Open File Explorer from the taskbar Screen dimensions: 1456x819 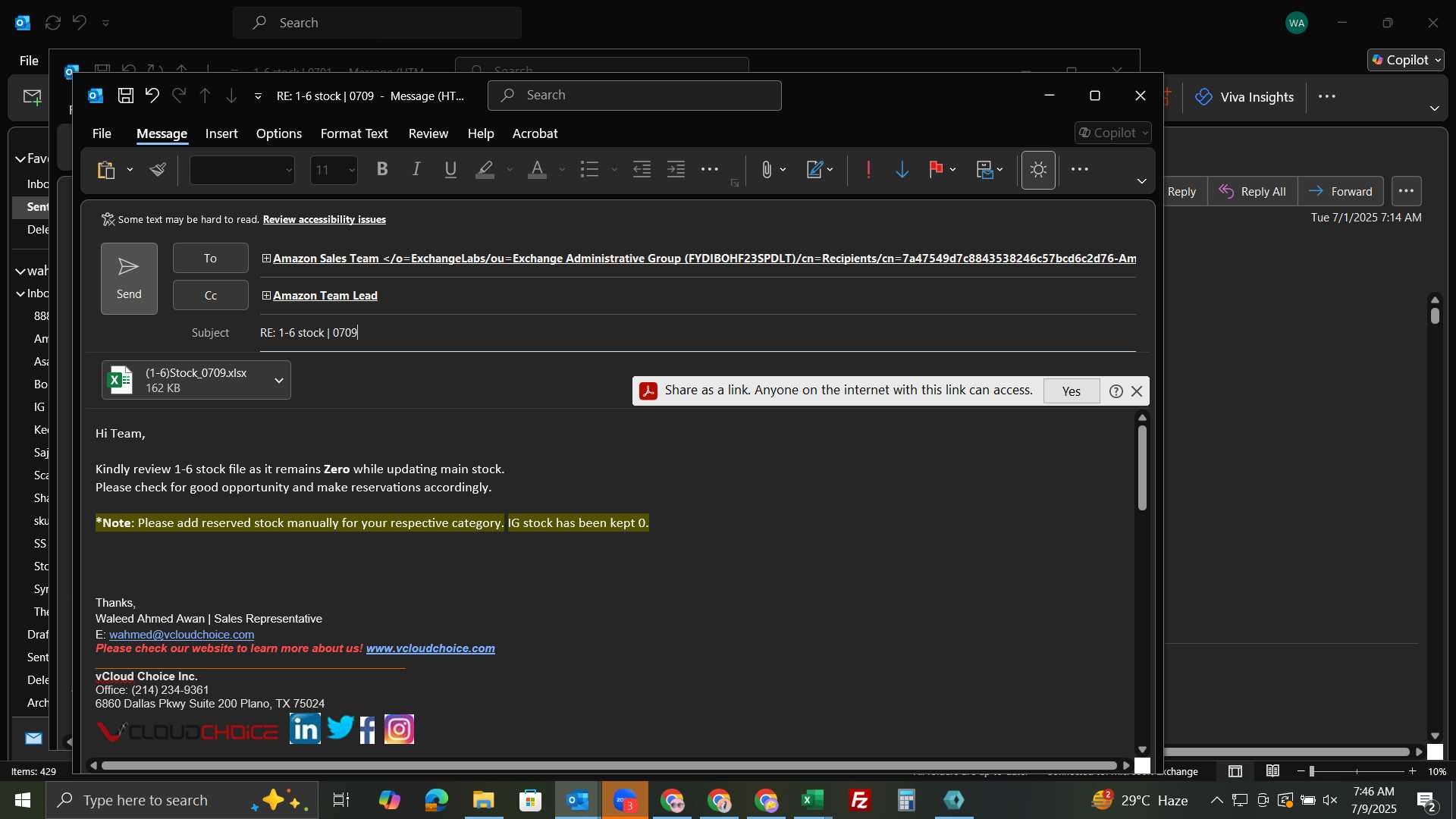484,801
